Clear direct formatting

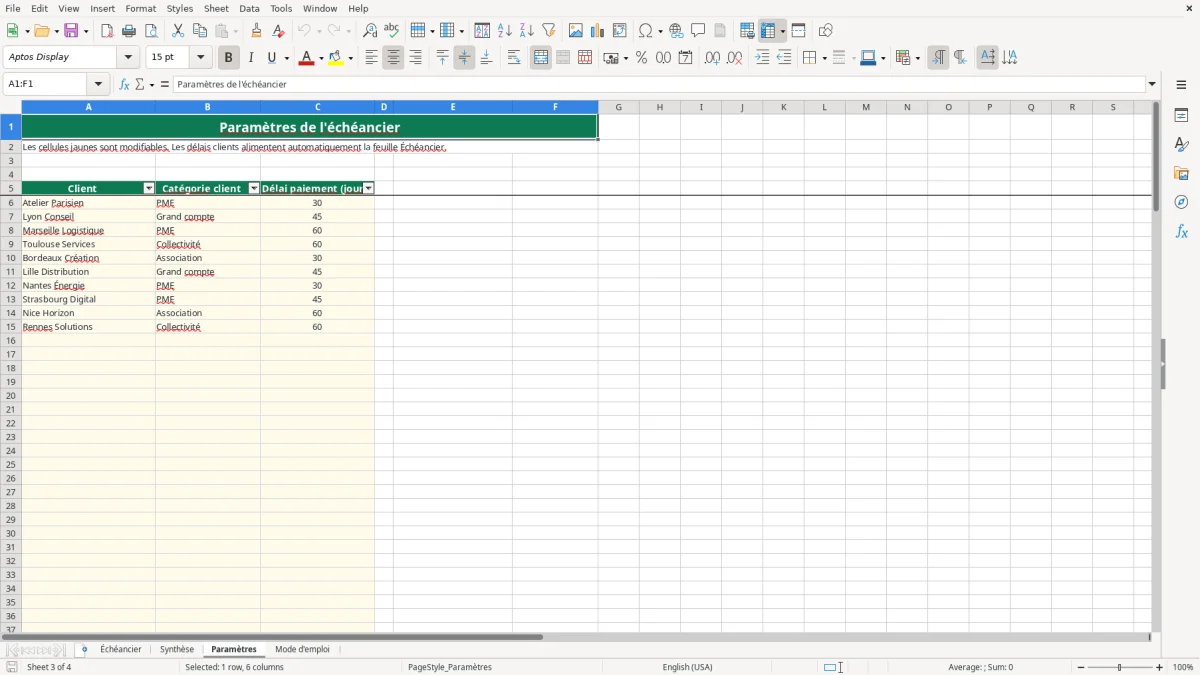click(279, 31)
